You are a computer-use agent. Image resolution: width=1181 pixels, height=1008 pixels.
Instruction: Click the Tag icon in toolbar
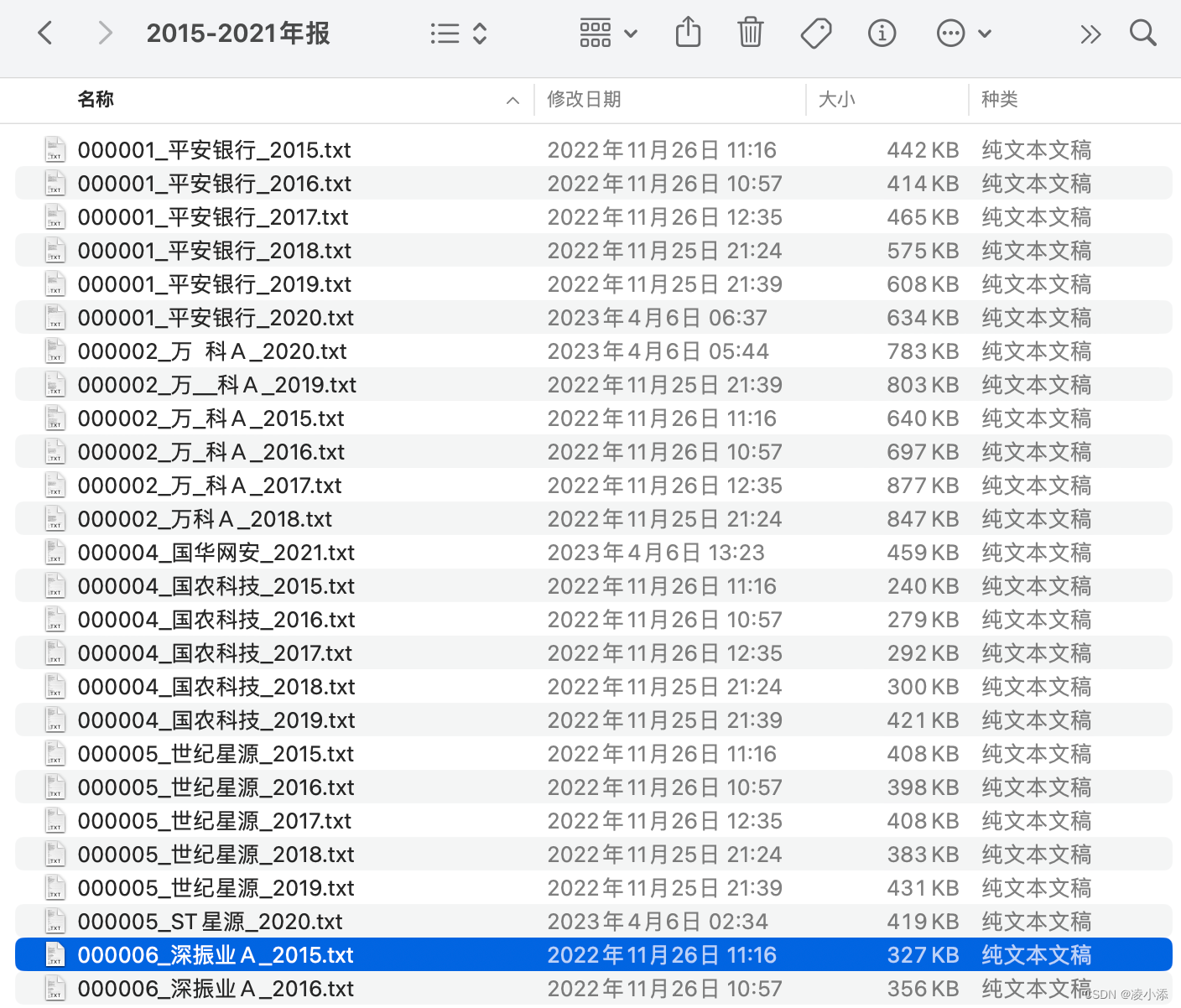pyautogui.click(x=816, y=34)
